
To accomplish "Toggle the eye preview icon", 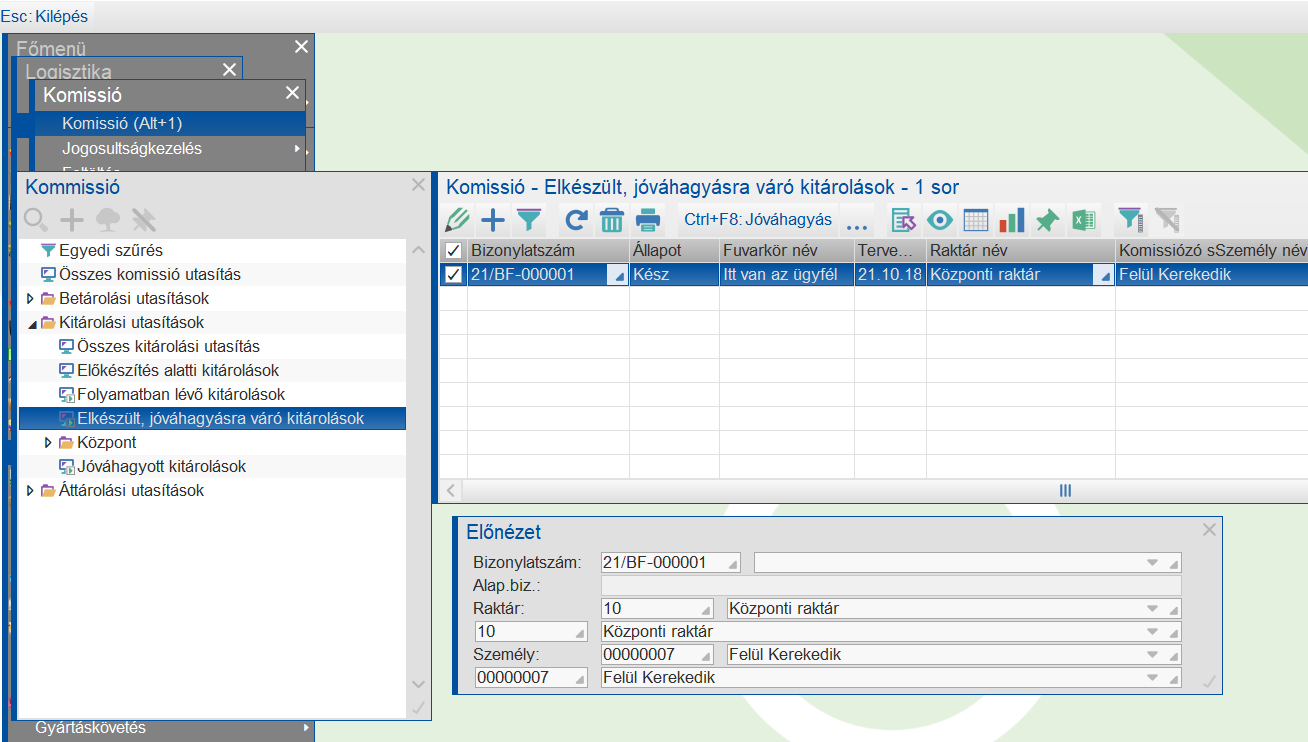I will point(939,220).
